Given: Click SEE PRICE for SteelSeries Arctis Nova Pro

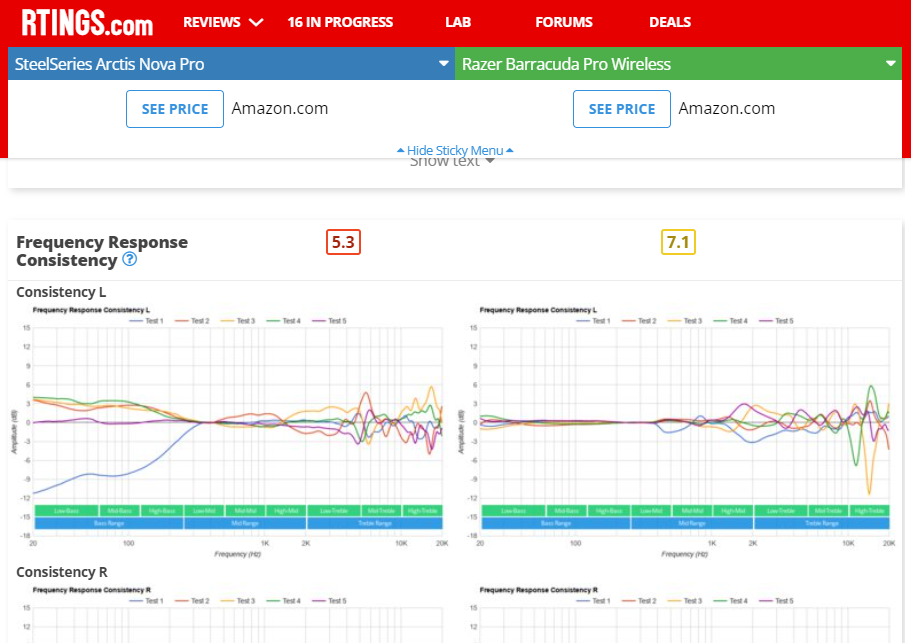Looking at the screenshot, I should coord(175,109).
